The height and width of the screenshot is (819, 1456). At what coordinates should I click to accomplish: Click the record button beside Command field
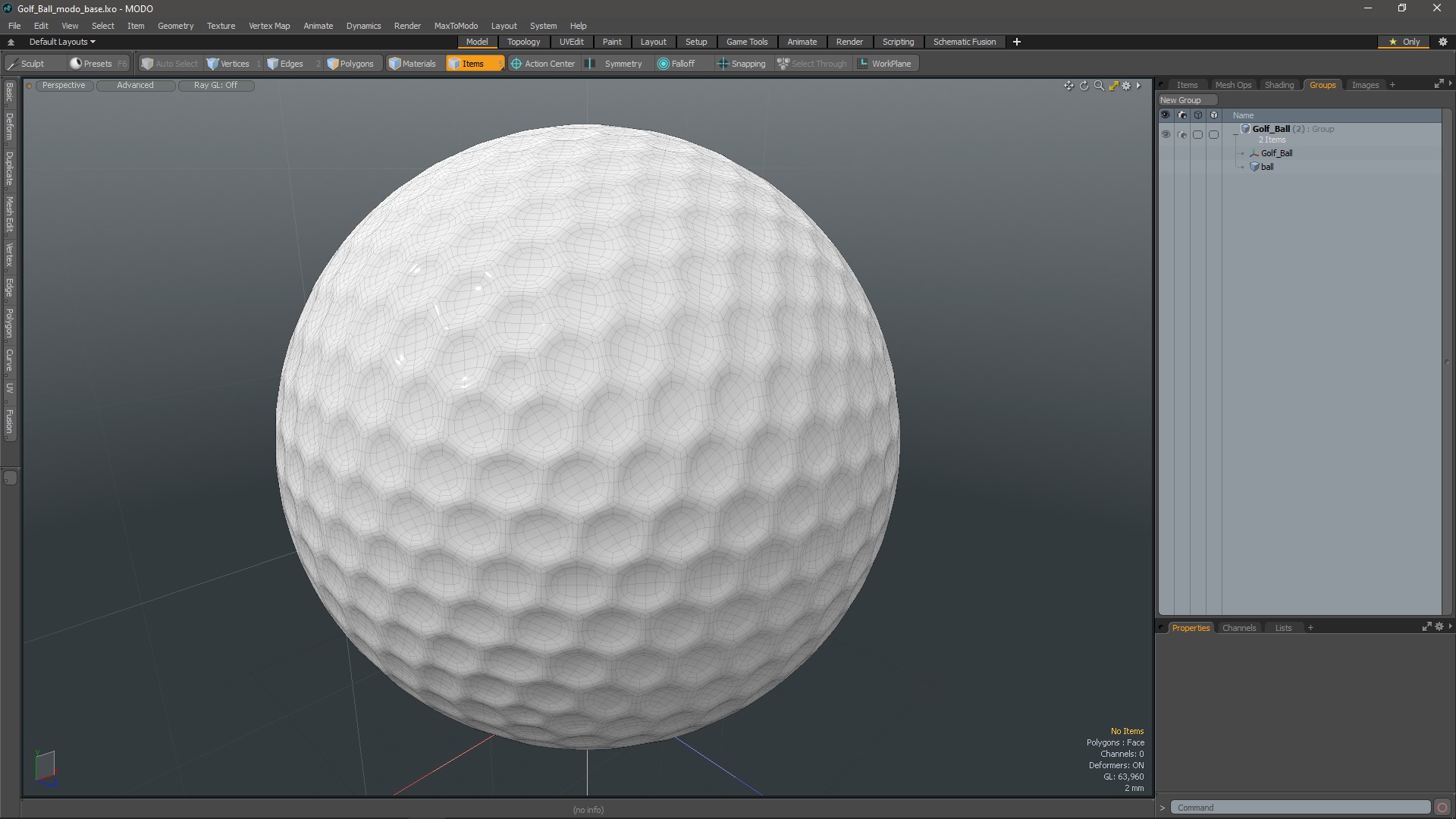point(1442,808)
